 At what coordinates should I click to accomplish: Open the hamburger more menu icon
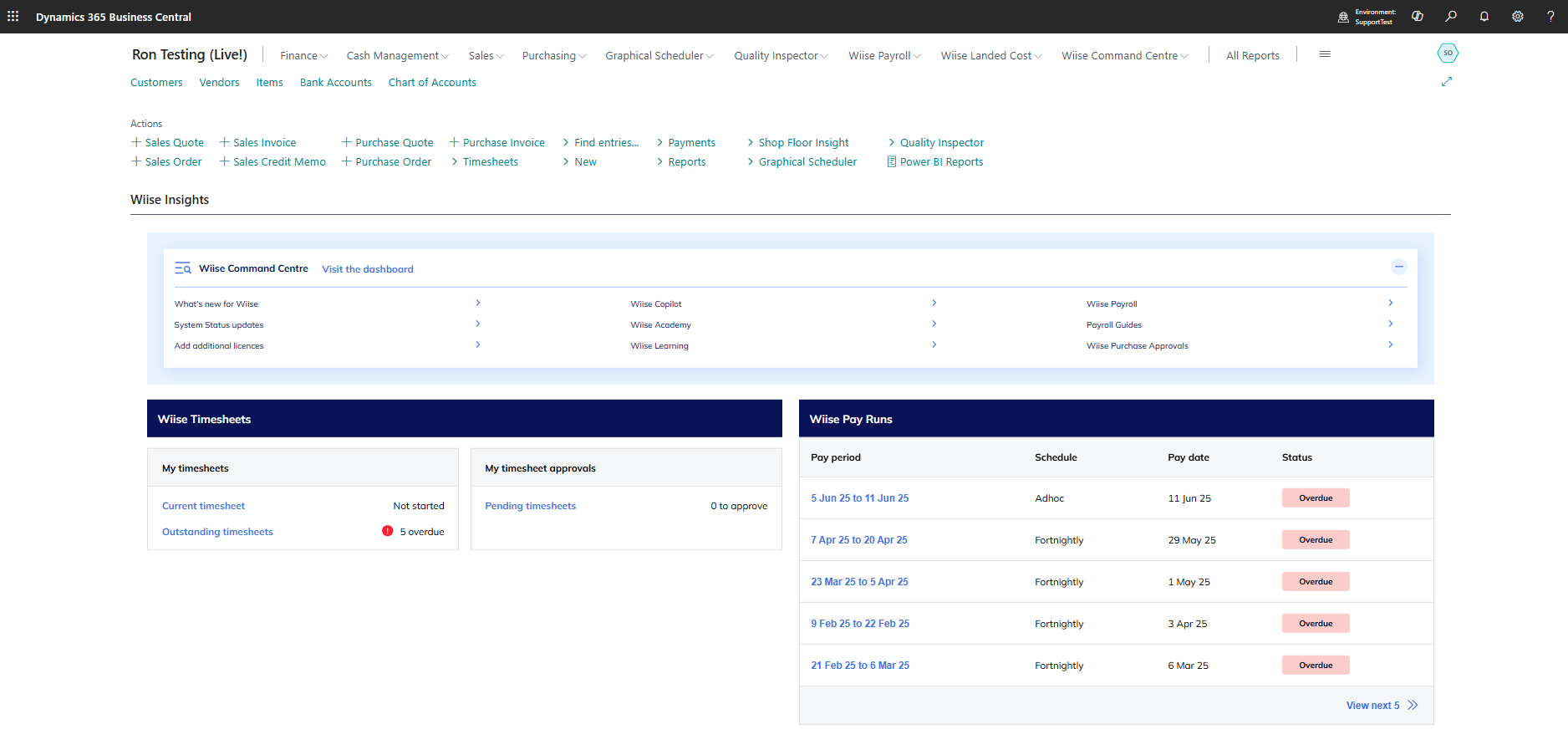click(x=1325, y=54)
